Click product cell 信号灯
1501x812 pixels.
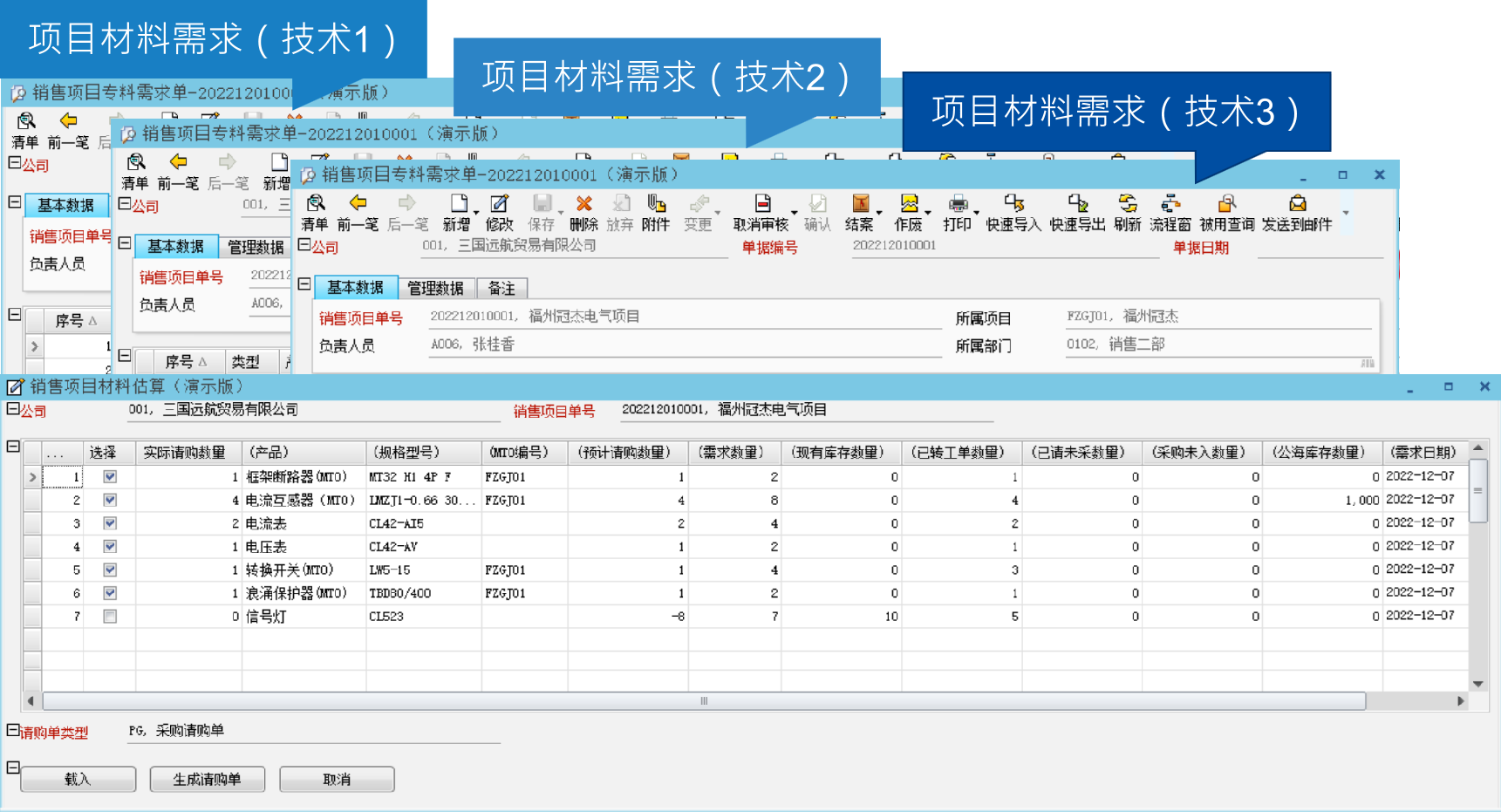point(304,617)
